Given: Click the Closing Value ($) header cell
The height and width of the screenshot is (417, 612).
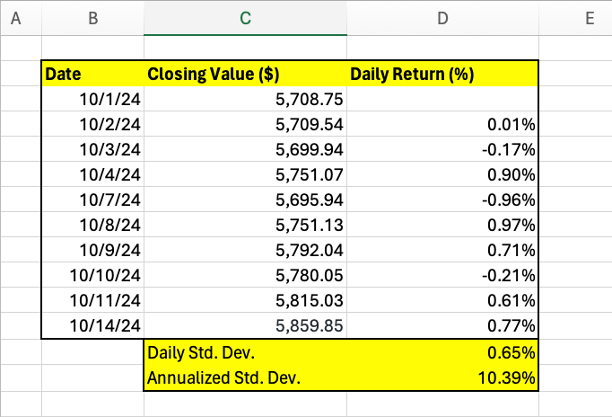Looking at the screenshot, I should 245,73.
